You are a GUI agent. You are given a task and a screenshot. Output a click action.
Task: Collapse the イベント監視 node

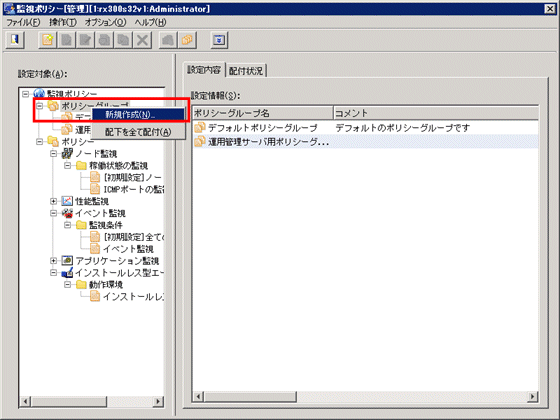click(x=54, y=213)
